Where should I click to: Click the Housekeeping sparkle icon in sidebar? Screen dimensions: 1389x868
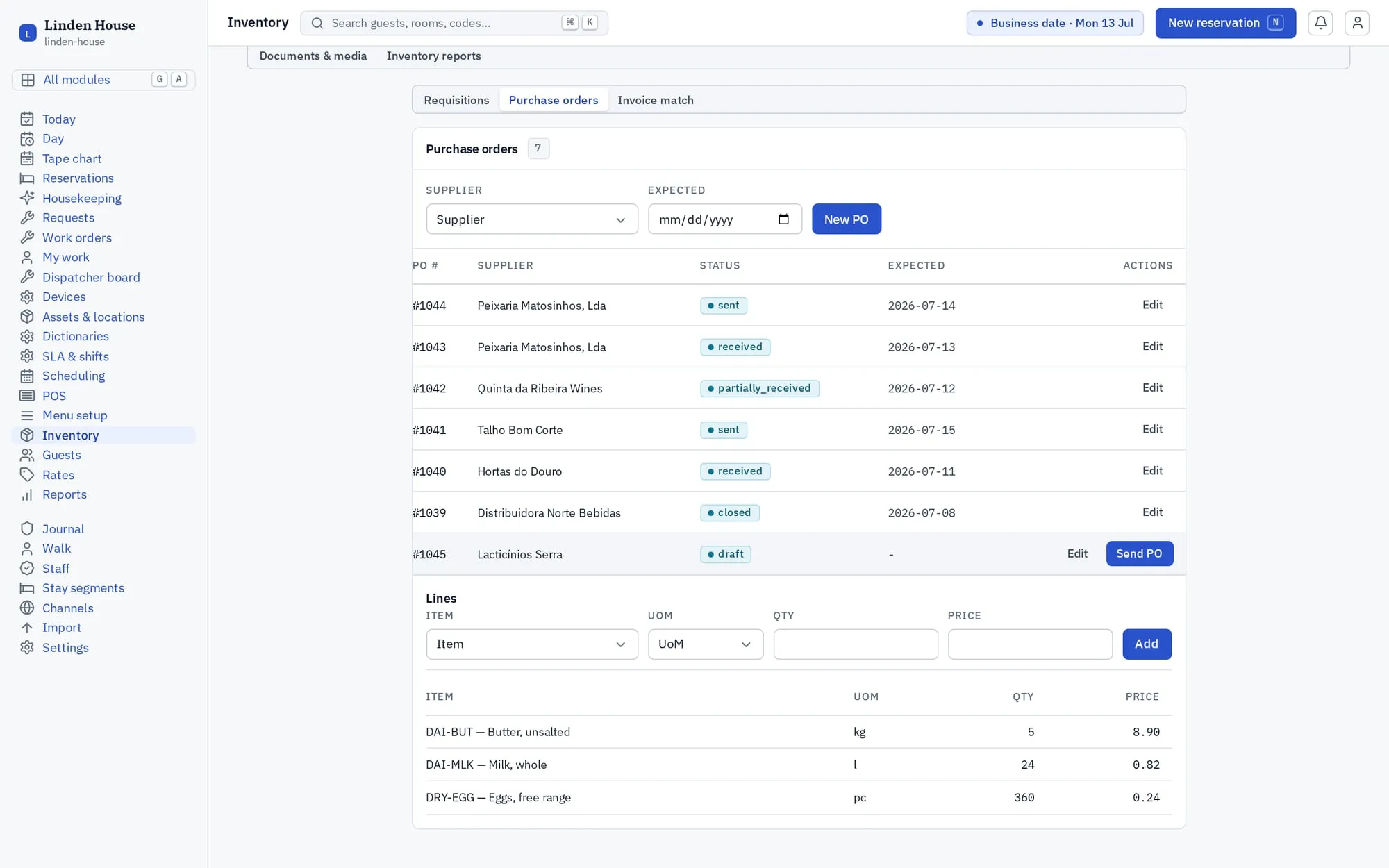click(27, 198)
